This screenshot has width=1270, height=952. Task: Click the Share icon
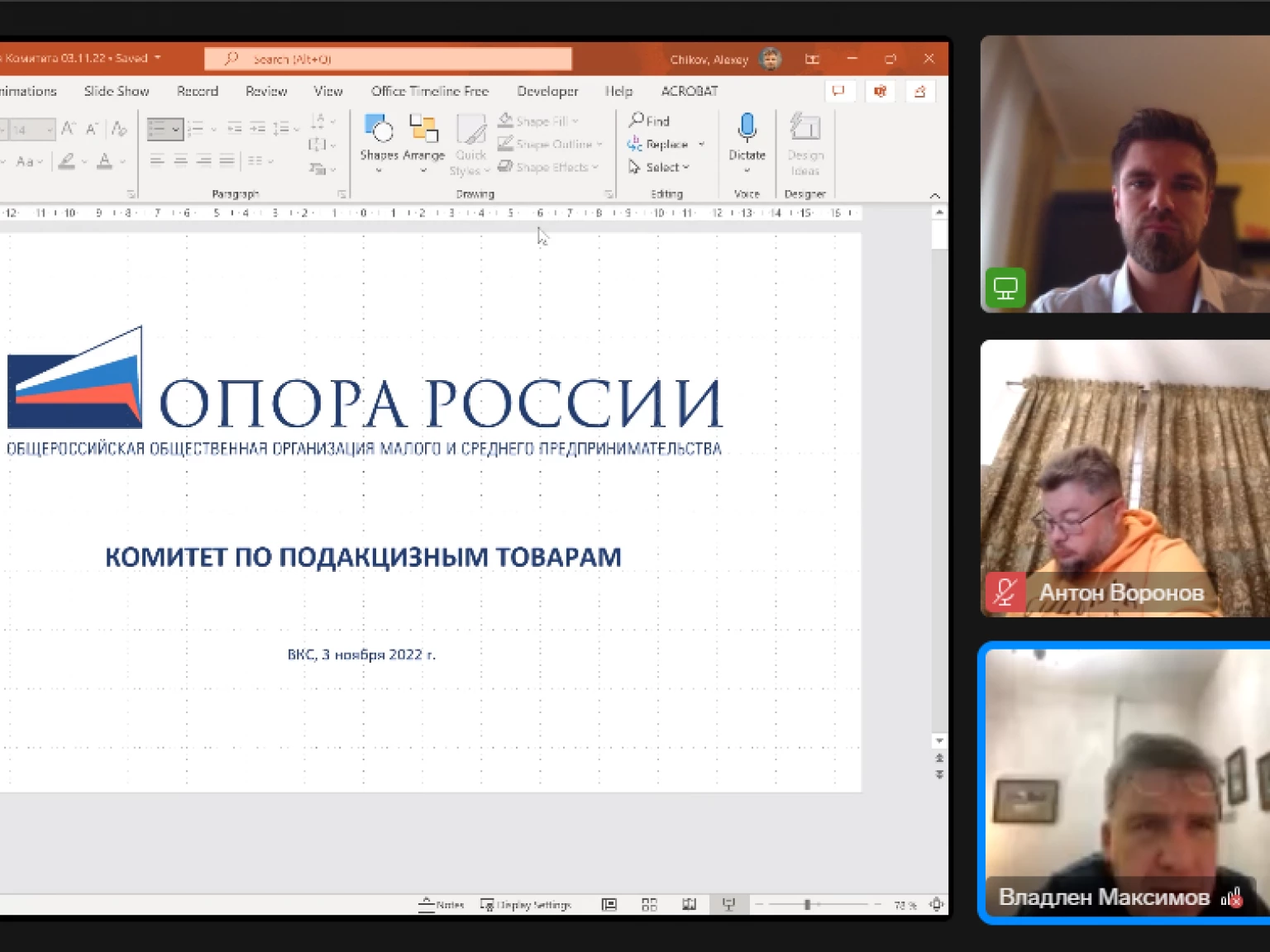(920, 91)
